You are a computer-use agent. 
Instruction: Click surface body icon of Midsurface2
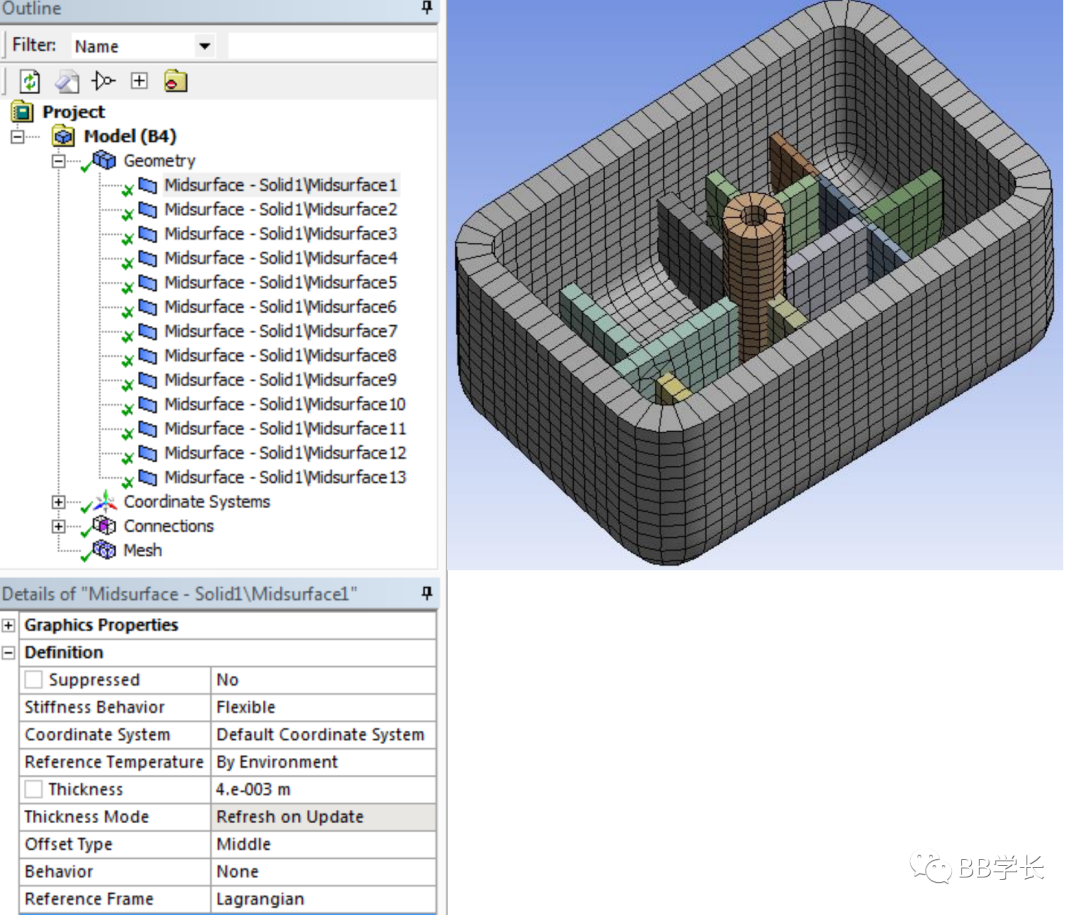click(x=147, y=209)
